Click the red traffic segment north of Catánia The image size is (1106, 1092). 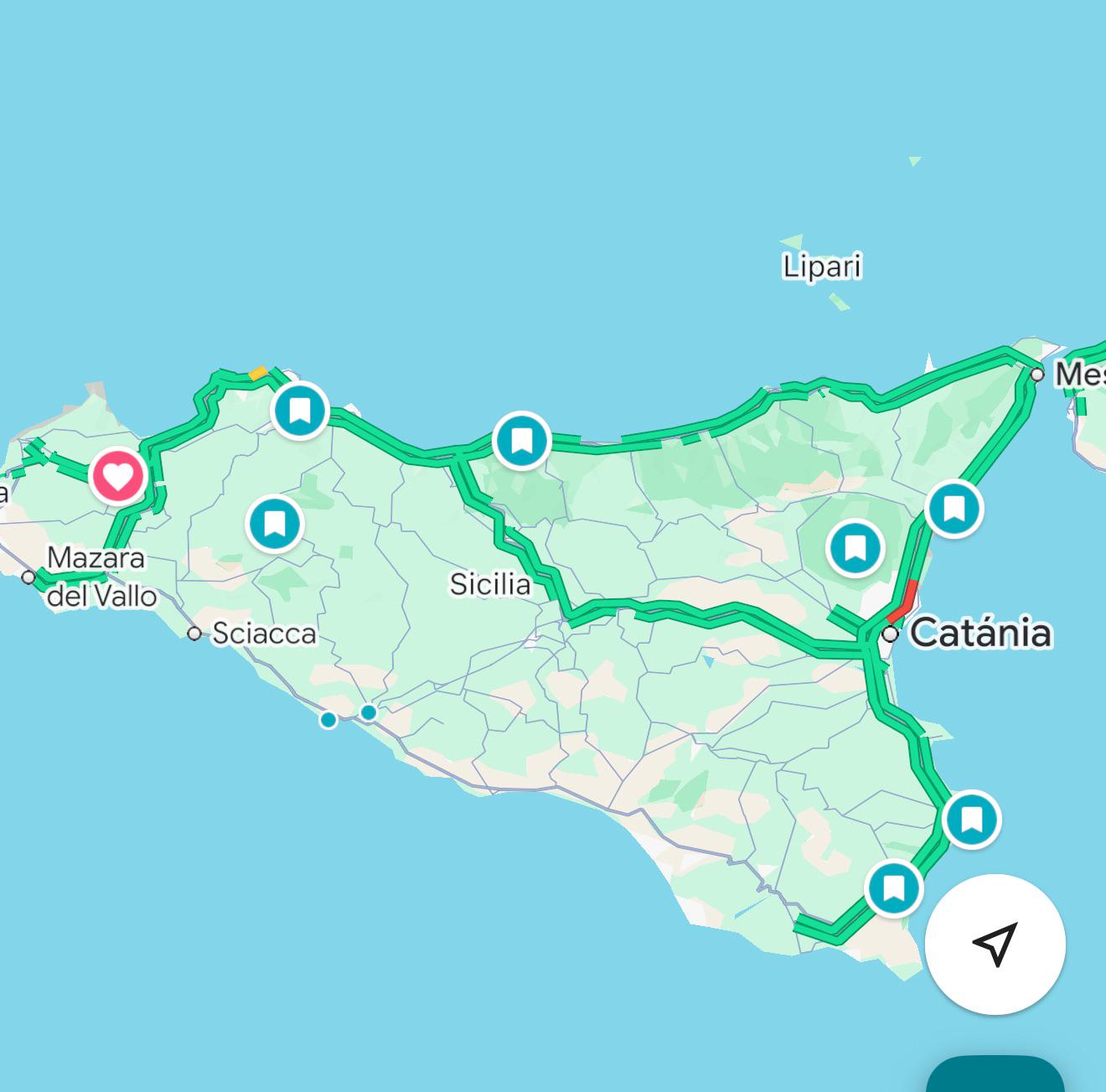pyautogui.click(x=903, y=601)
